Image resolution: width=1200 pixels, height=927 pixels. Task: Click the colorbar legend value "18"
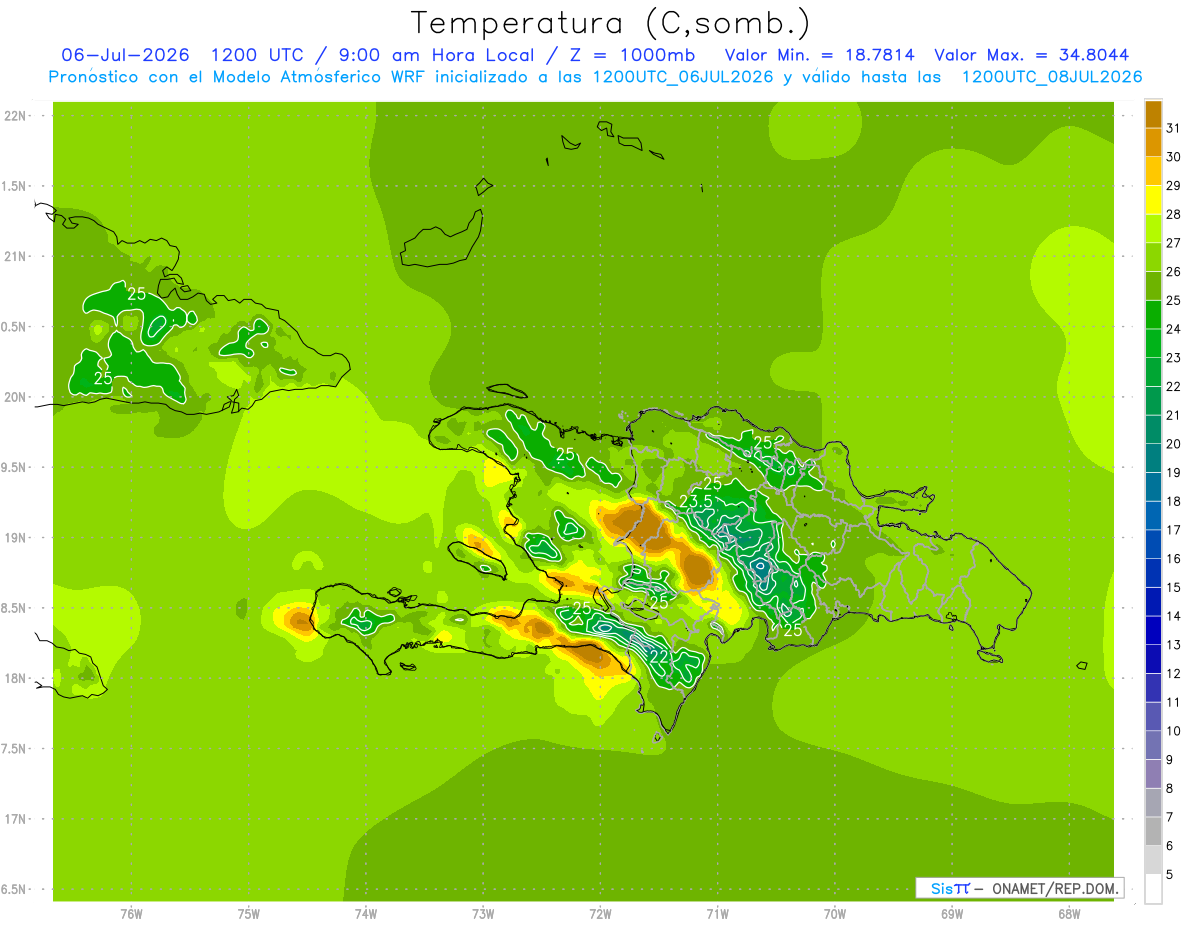(x=1174, y=501)
